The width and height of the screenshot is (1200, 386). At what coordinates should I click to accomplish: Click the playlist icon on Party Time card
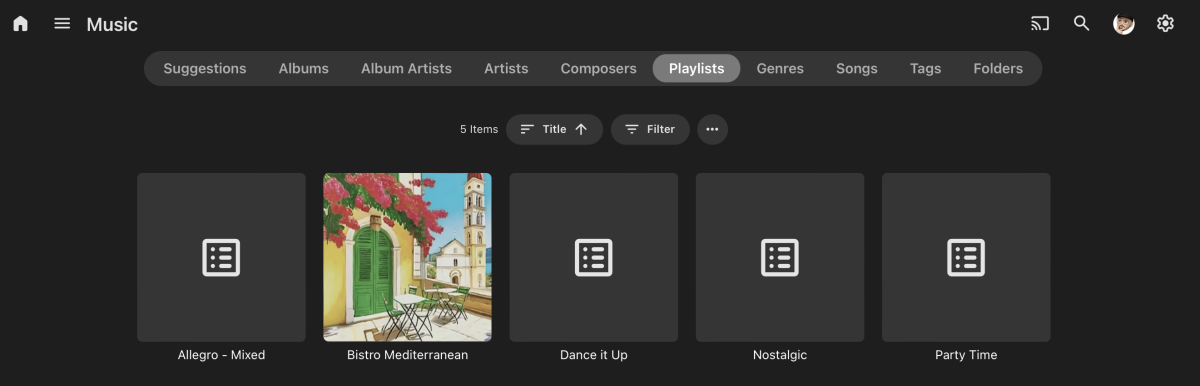pyautogui.click(x=966, y=257)
